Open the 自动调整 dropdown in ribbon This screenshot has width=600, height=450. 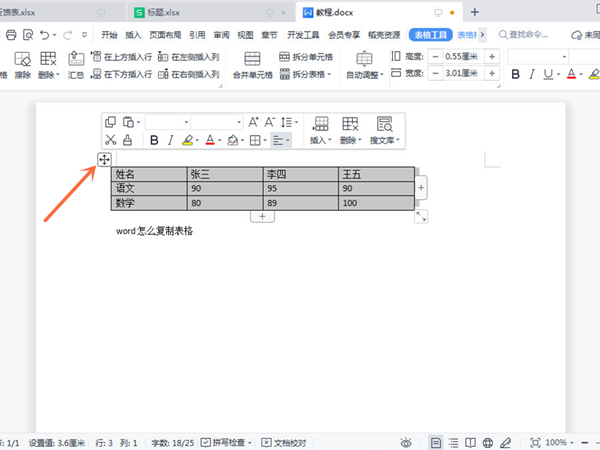tap(364, 74)
